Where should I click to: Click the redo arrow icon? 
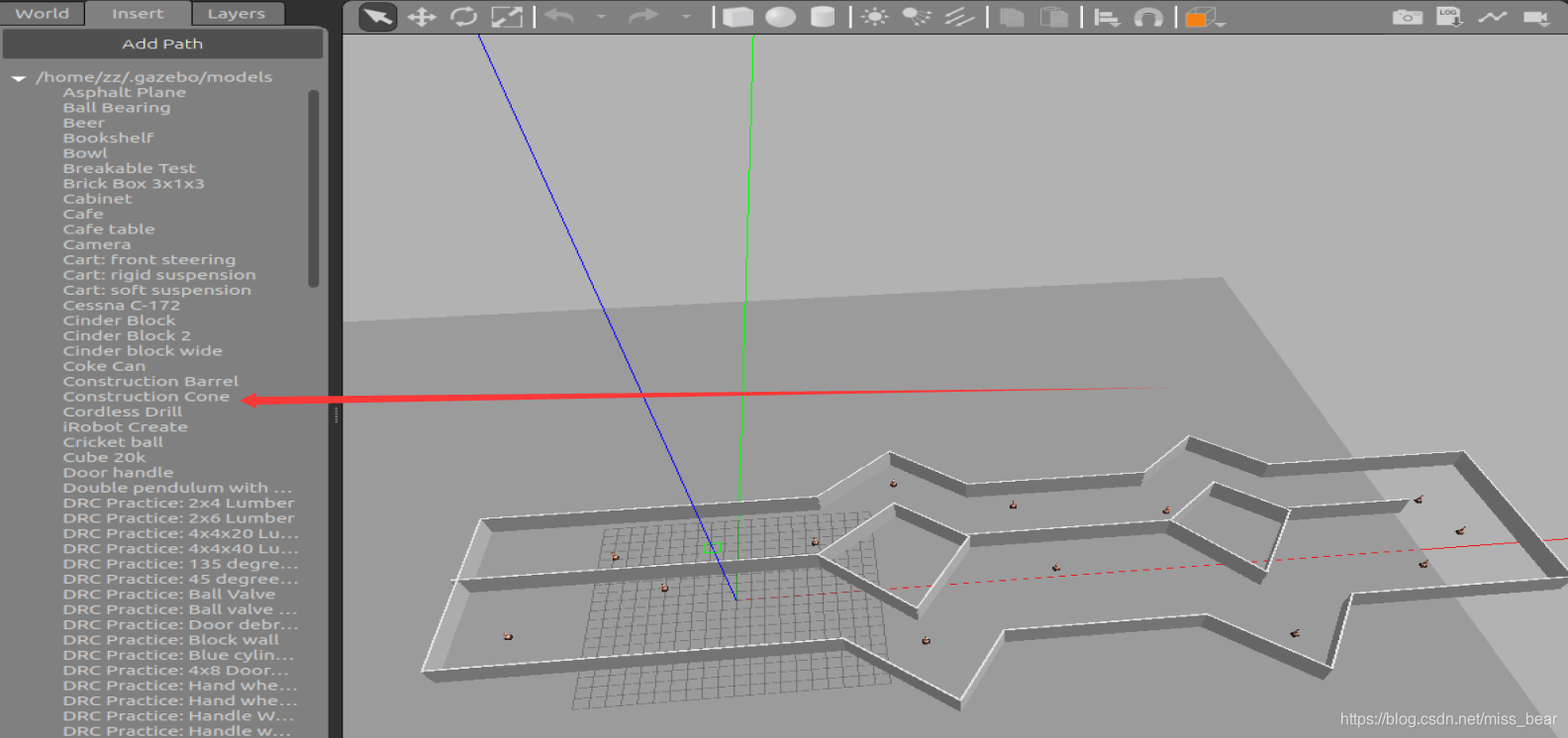643,17
